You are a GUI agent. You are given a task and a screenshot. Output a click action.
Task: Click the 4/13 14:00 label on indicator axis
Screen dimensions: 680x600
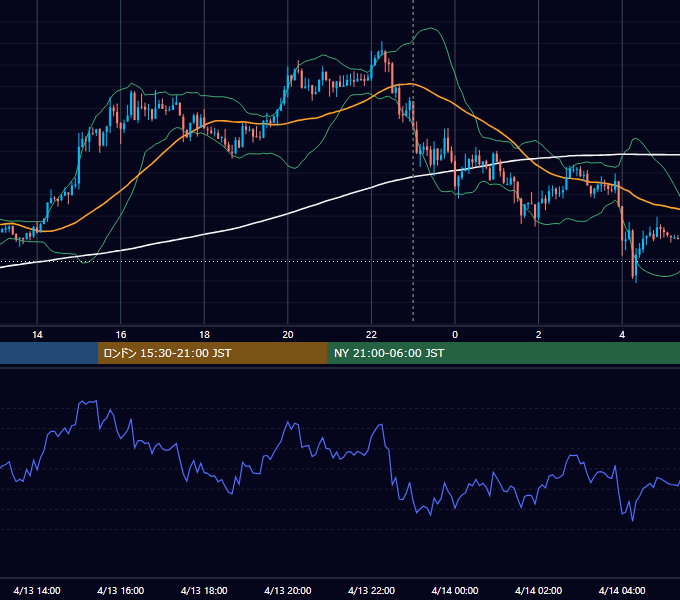point(37,590)
